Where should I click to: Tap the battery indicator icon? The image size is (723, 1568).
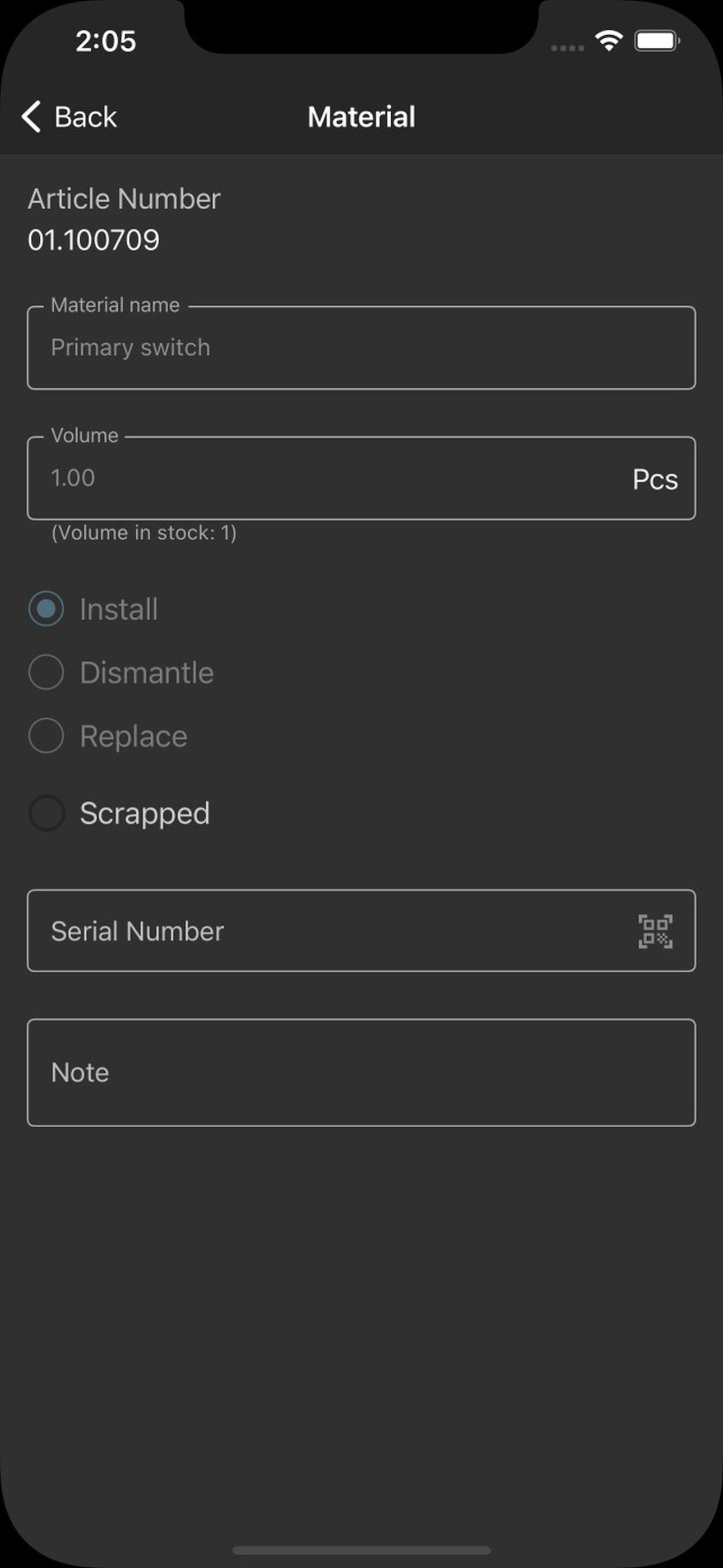657,41
